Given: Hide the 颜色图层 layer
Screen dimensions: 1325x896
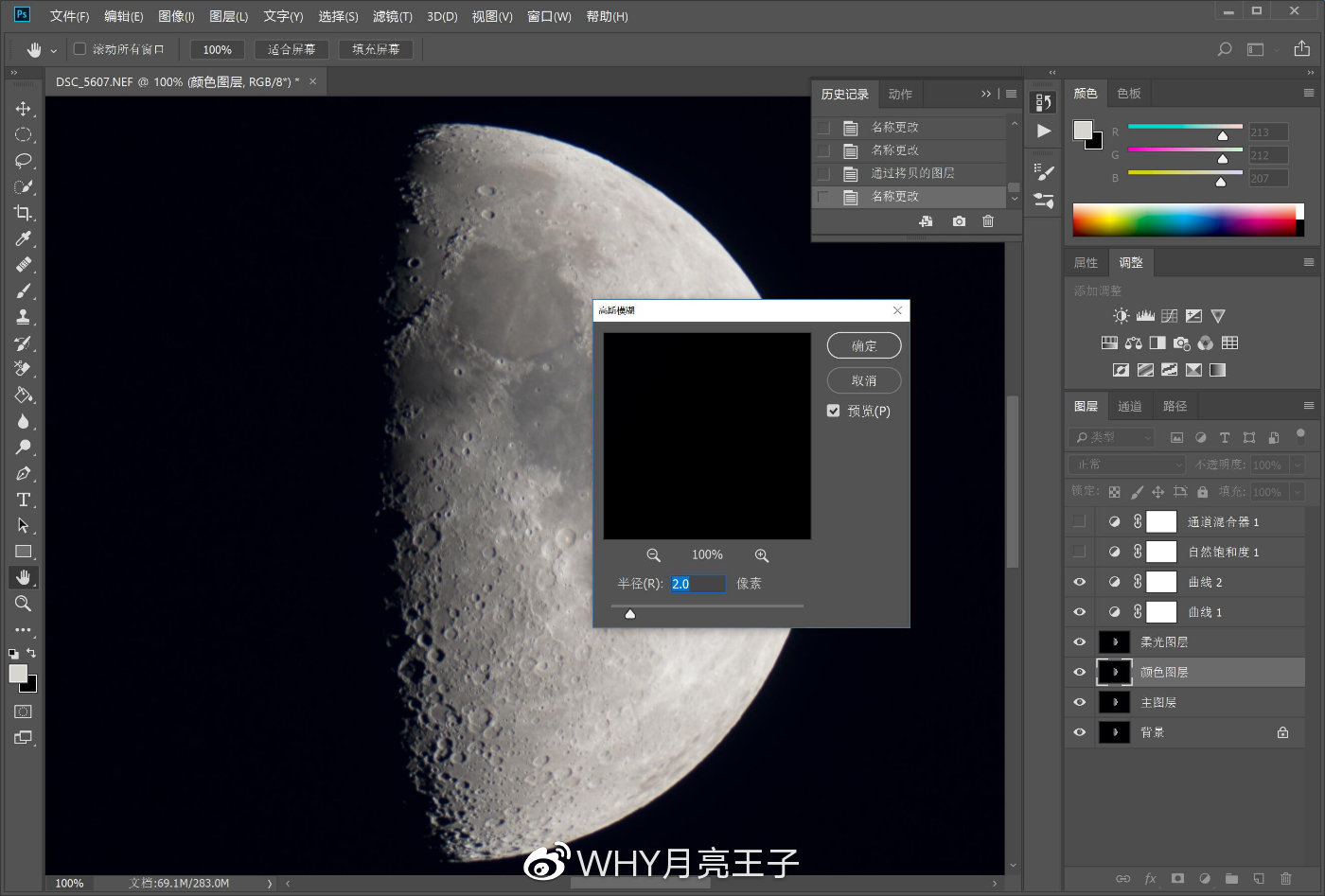Looking at the screenshot, I should point(1079,672).
